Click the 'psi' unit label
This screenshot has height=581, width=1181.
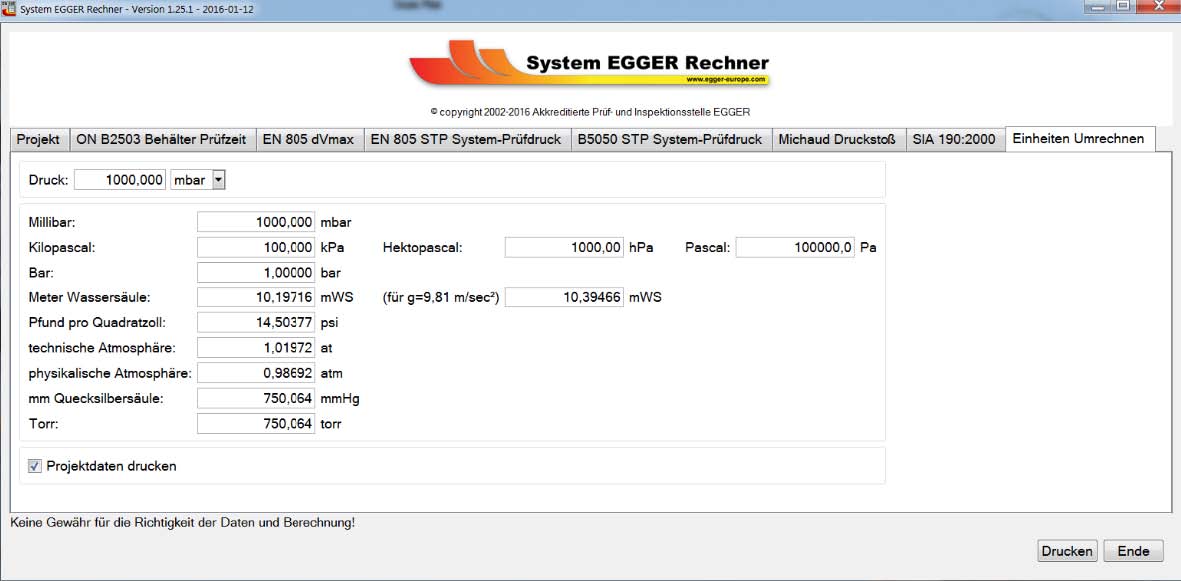(329, 323)
